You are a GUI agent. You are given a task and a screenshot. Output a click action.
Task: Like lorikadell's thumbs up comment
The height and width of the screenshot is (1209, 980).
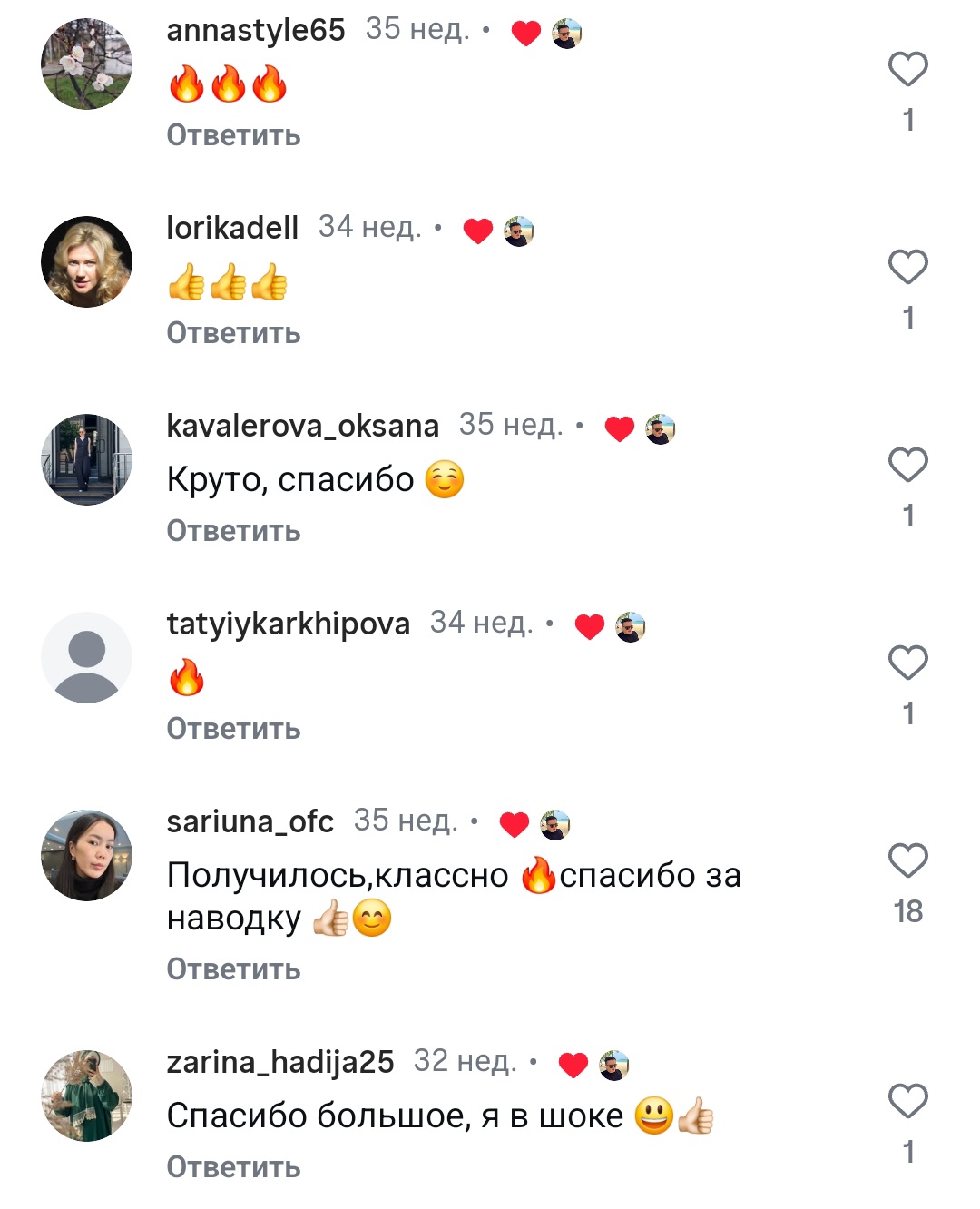pos(907,267)
